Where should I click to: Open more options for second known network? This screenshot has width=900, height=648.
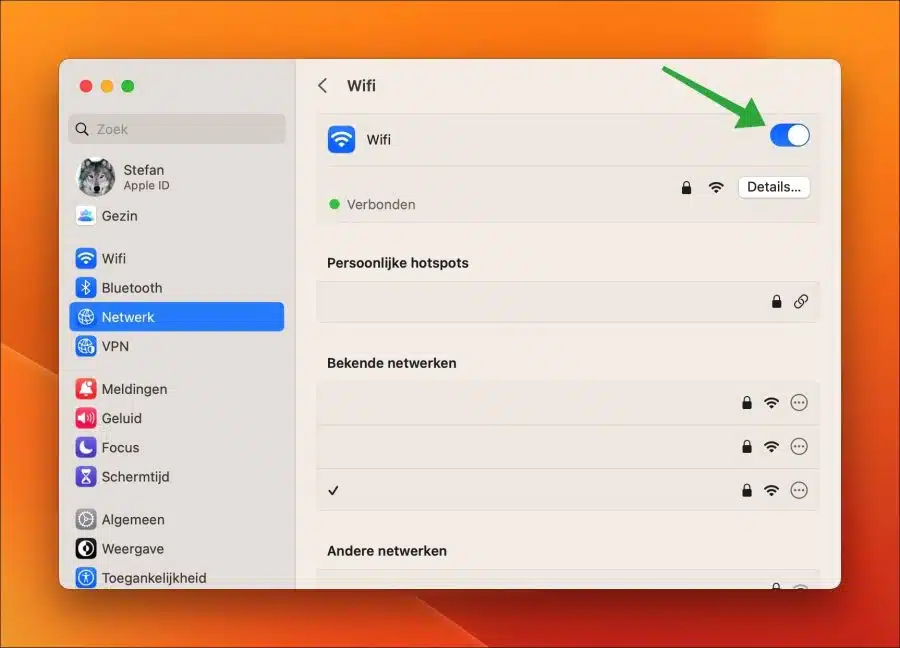pos(799,447)
